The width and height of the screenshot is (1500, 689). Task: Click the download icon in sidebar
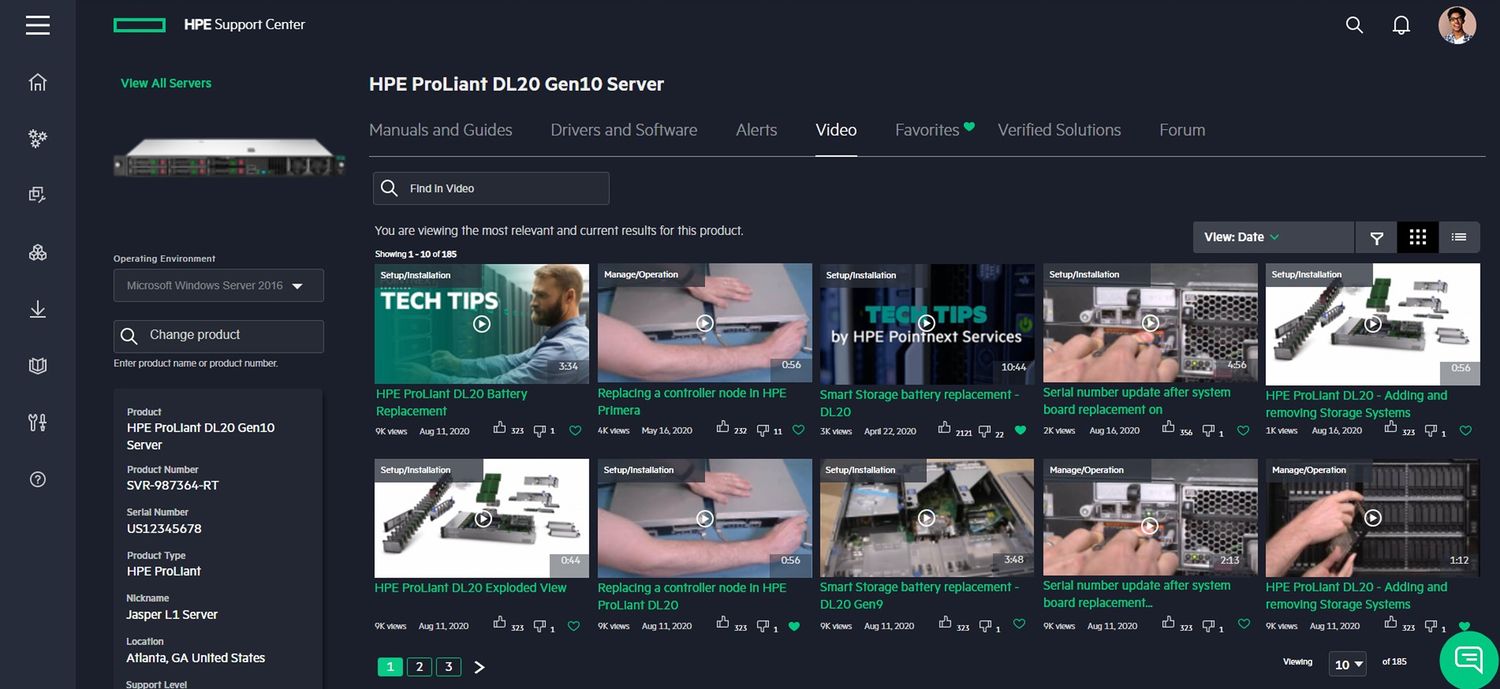click(x=38, y=309)
